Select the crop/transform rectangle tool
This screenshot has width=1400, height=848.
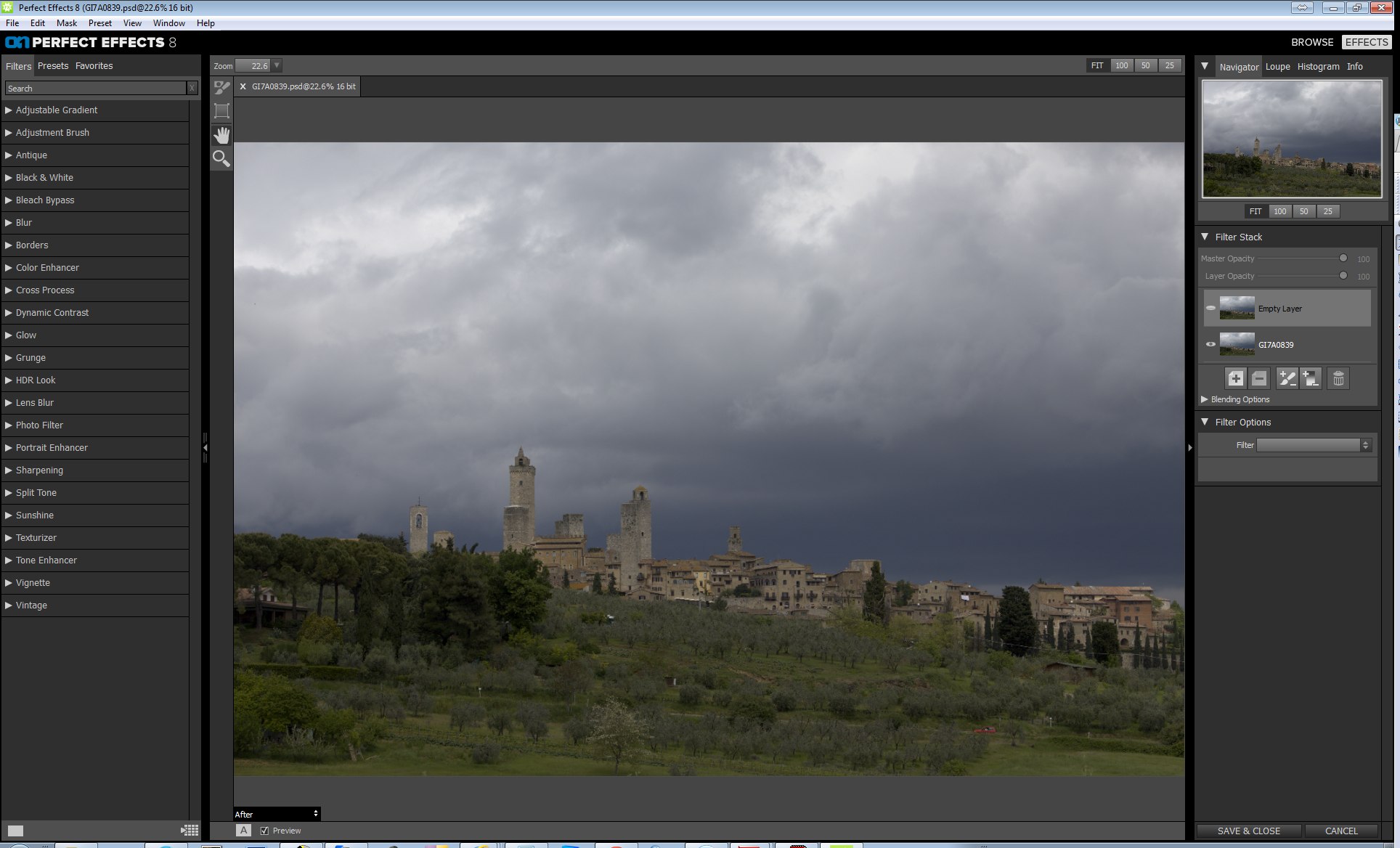[x=221, y=111]
